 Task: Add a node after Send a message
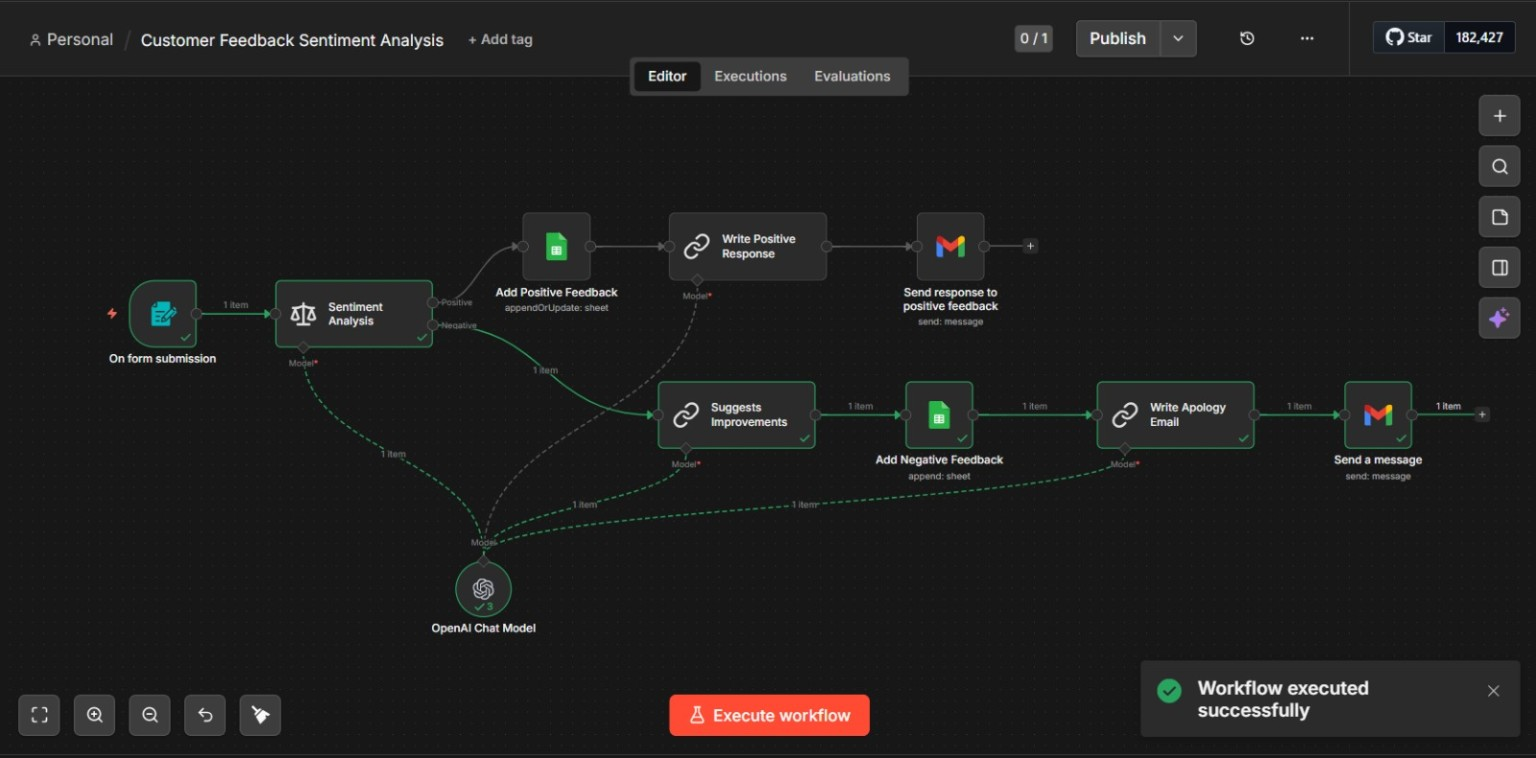tap(1482, 415)
